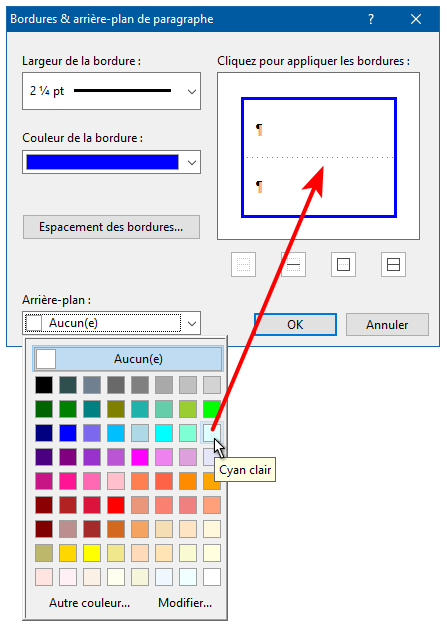Click the Annuler button

387,325
